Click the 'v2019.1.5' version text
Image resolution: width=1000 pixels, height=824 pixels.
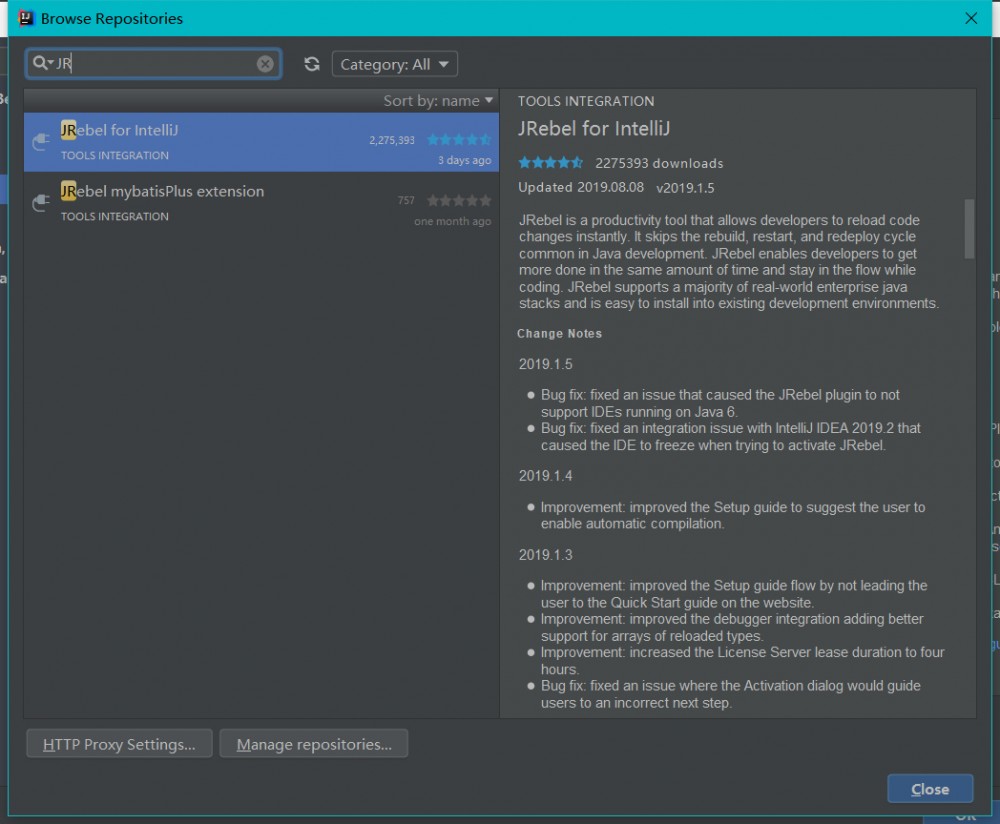tap(685, 188)
